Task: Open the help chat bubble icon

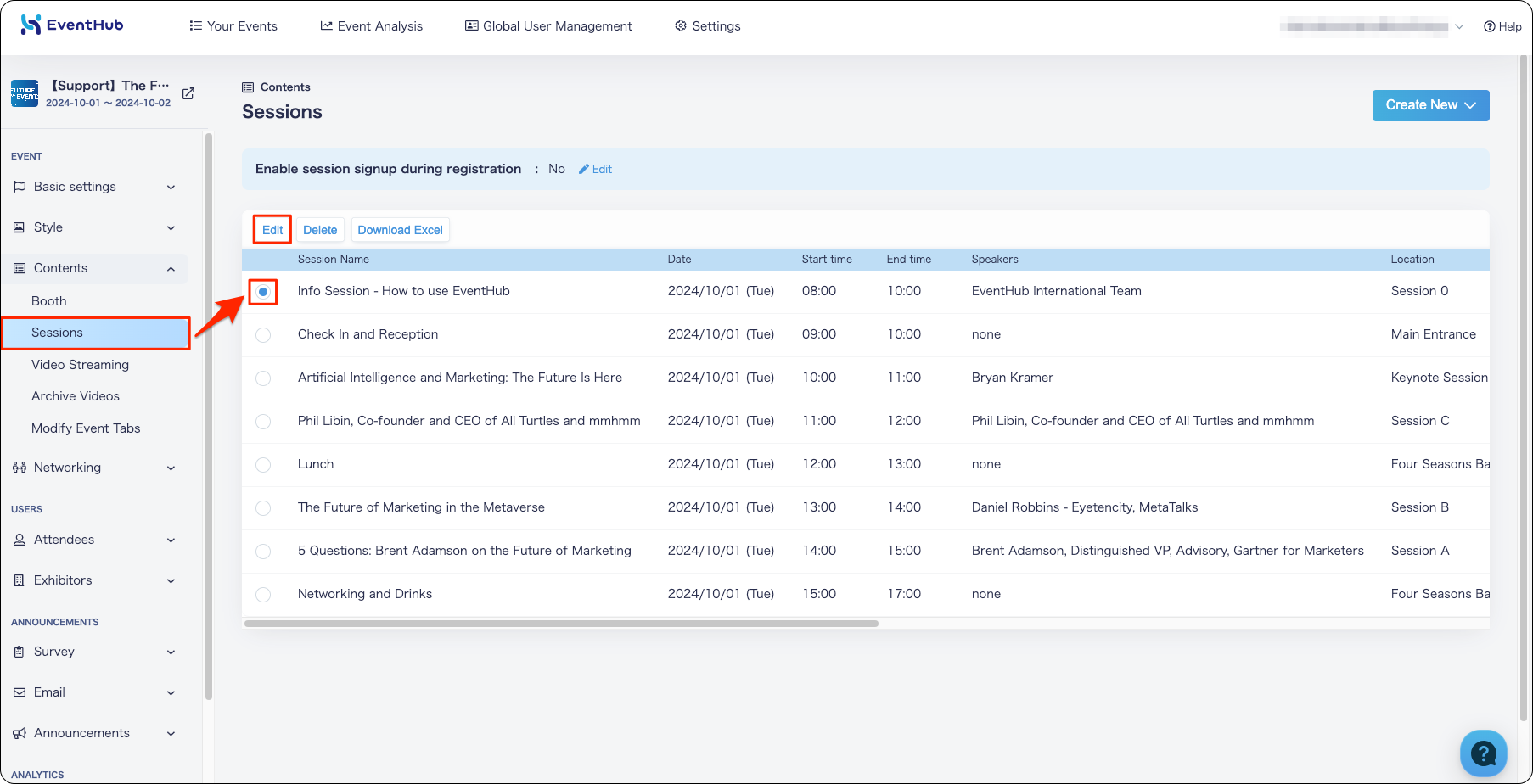Action: (1483, 753)
